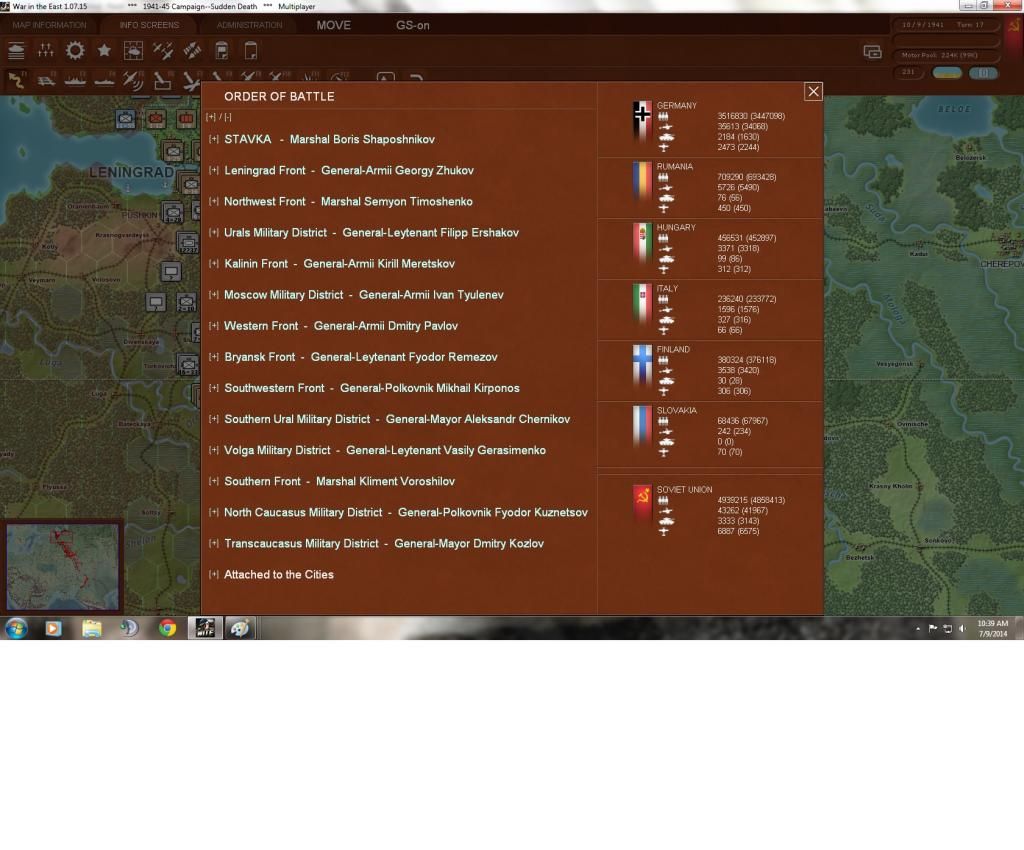Expand the Northwest Front entry
1024x850 pixels.
click(x=214, y=201)
